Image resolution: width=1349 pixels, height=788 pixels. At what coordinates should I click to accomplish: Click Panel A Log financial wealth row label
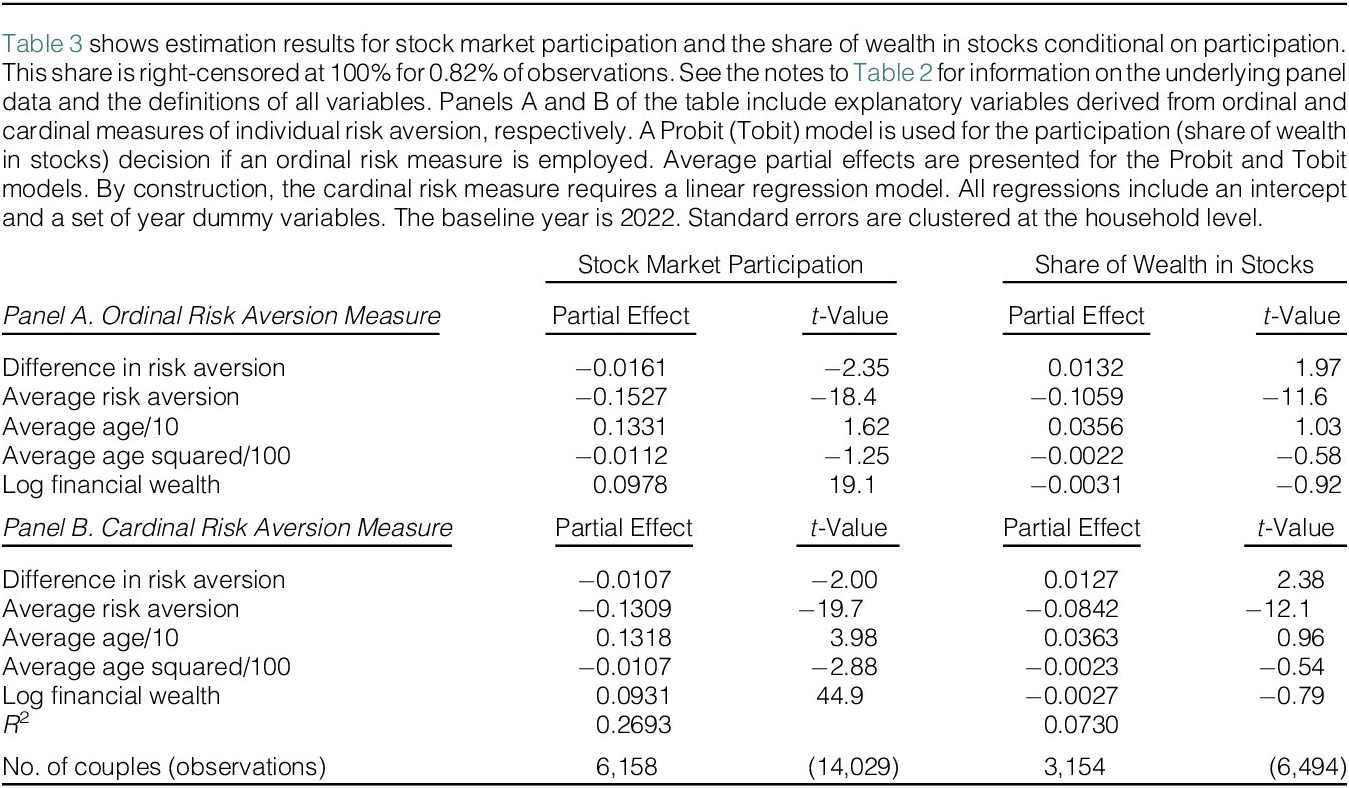[111, 486]
